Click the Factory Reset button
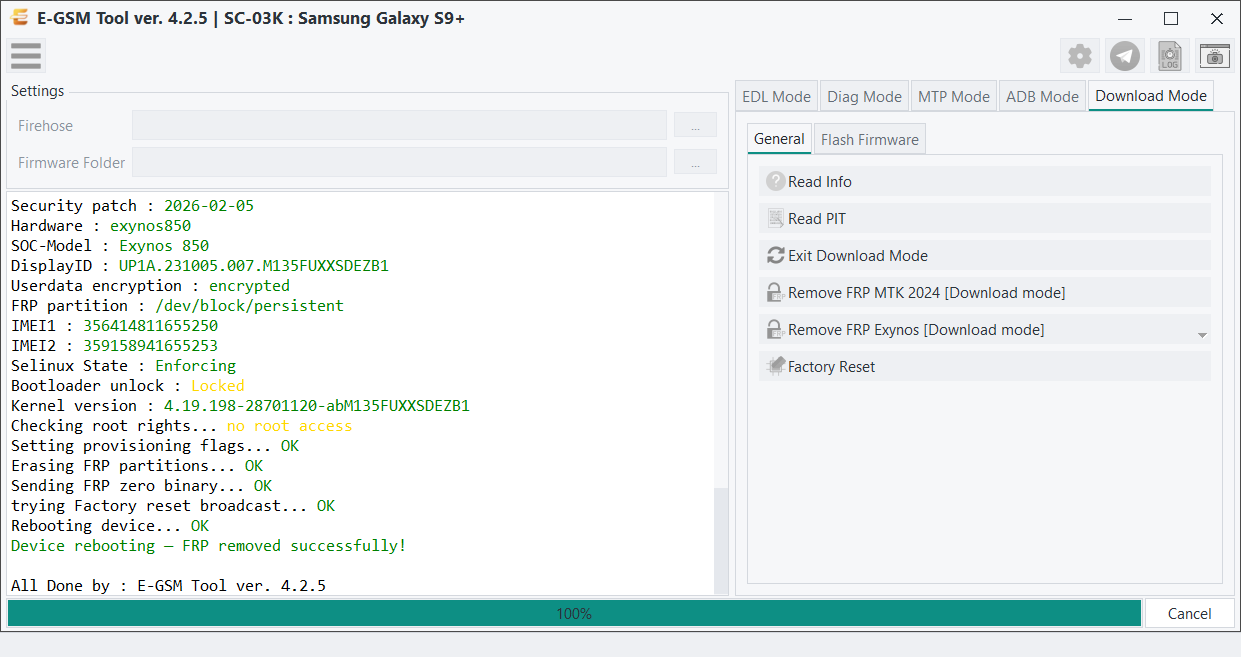 pyautogui.click(x=984, y=366)
